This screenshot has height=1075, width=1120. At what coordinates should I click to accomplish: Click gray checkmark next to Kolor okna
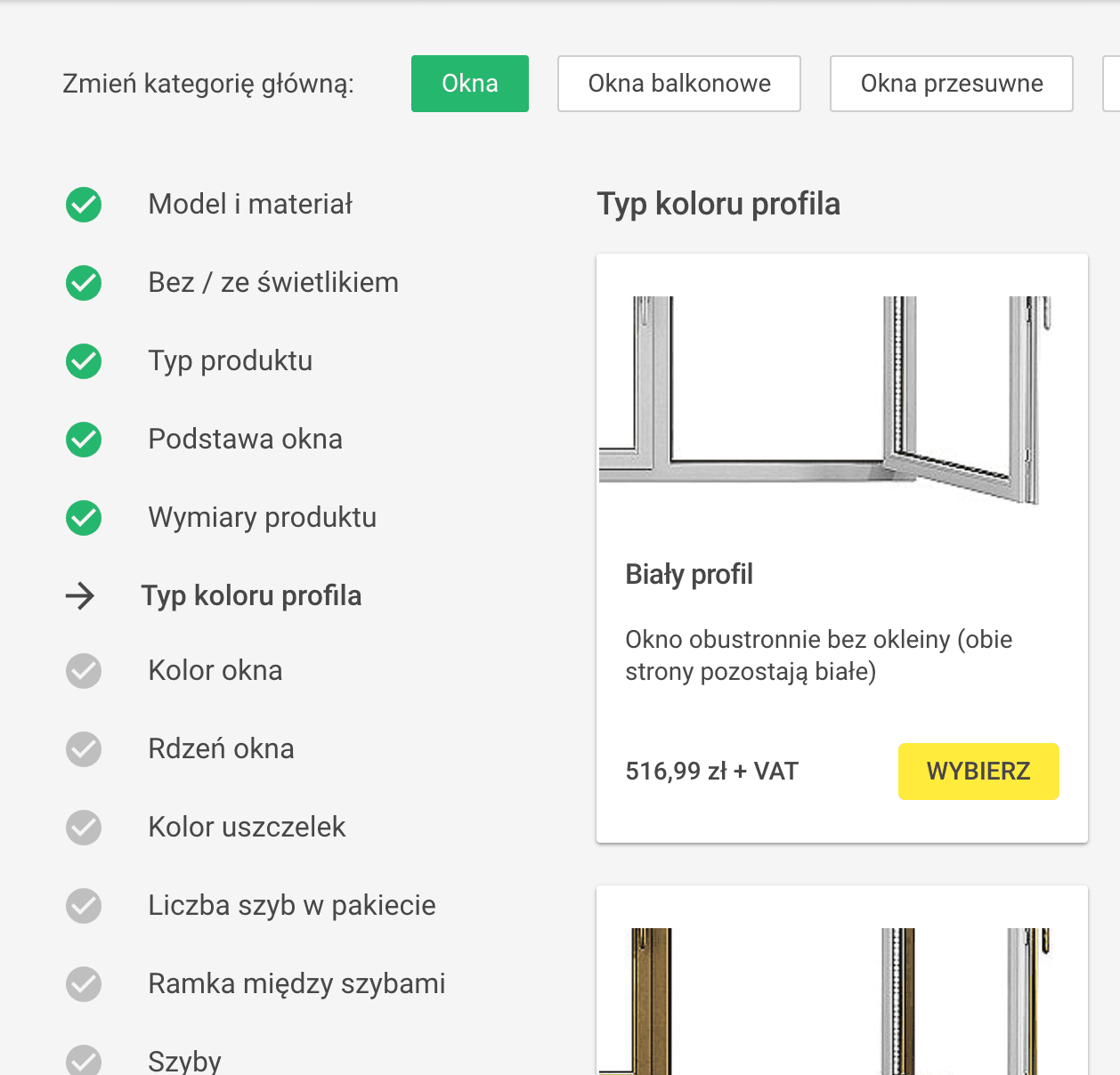tap(84, 671)
